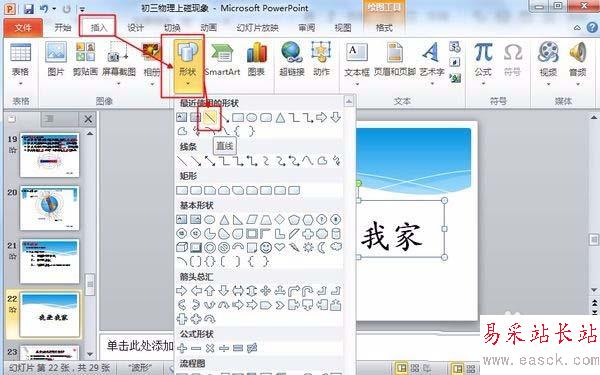The width and height of the screenshot is (600, 375).
Task: Choose the cube shape in 基本形状
Action: click(x=182, y=248)
